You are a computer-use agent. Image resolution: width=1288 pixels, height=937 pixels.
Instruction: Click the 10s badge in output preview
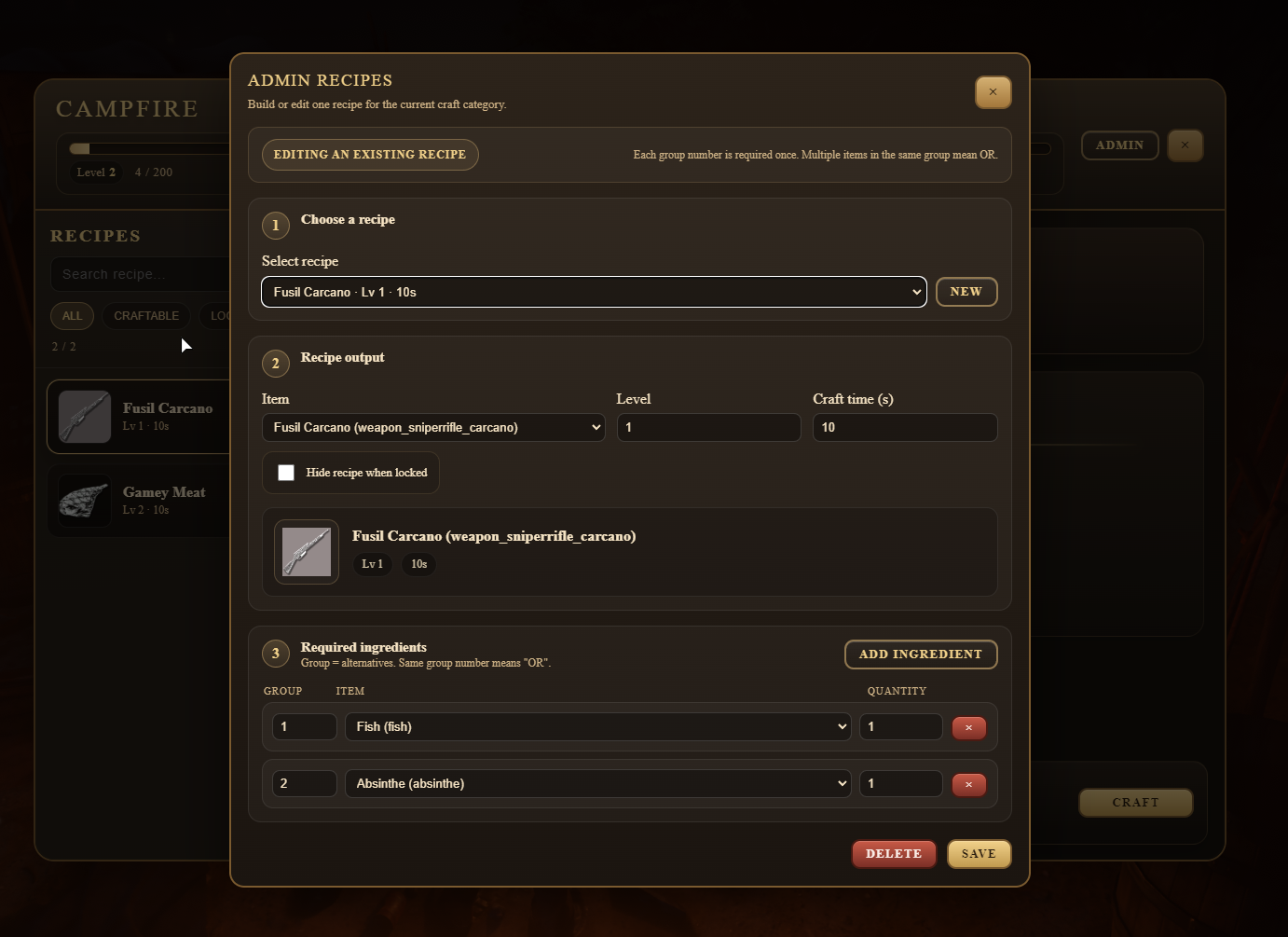(x=419, y=564)
